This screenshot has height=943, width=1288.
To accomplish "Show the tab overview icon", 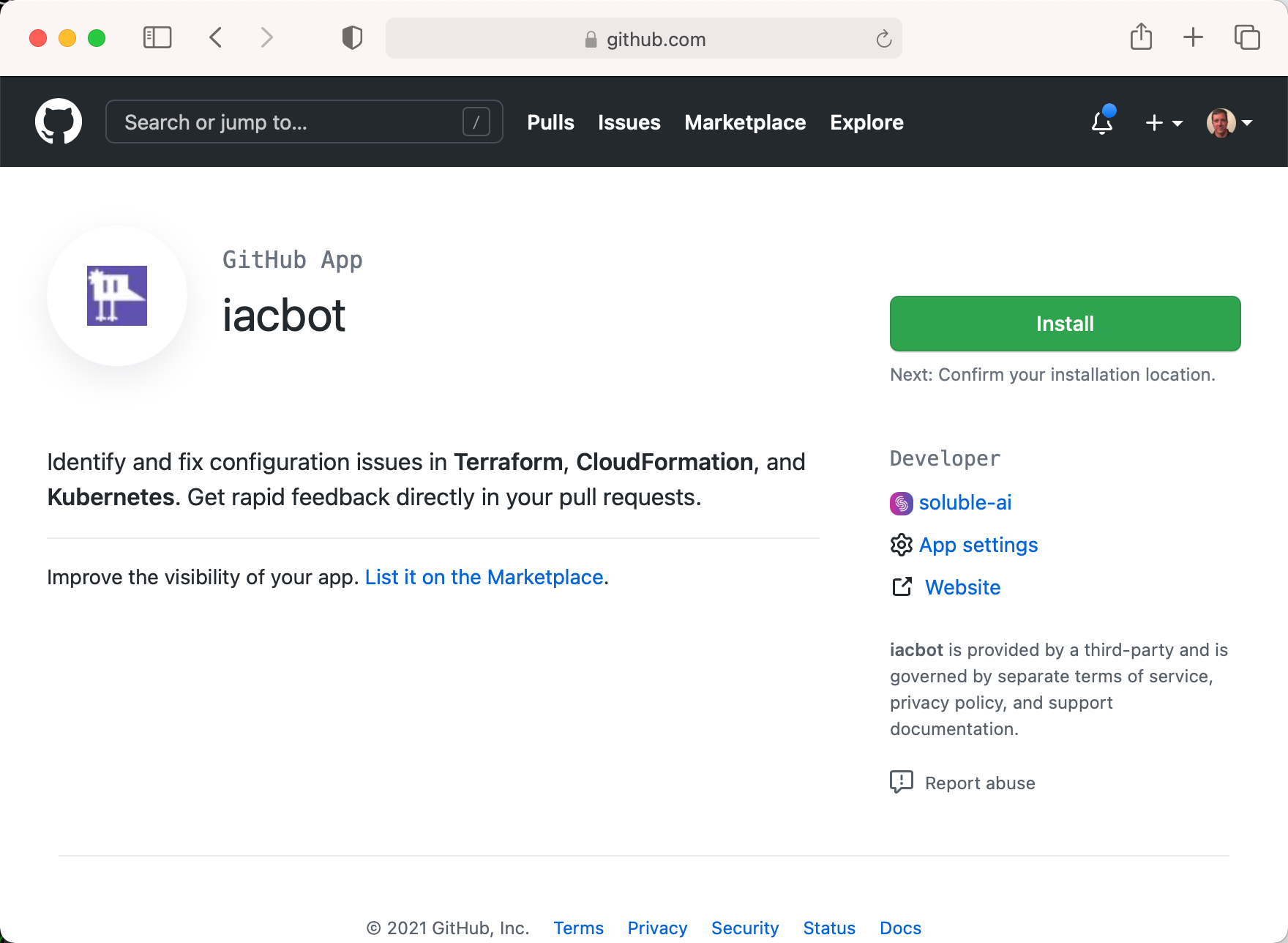I will (x=1247, y=37).
